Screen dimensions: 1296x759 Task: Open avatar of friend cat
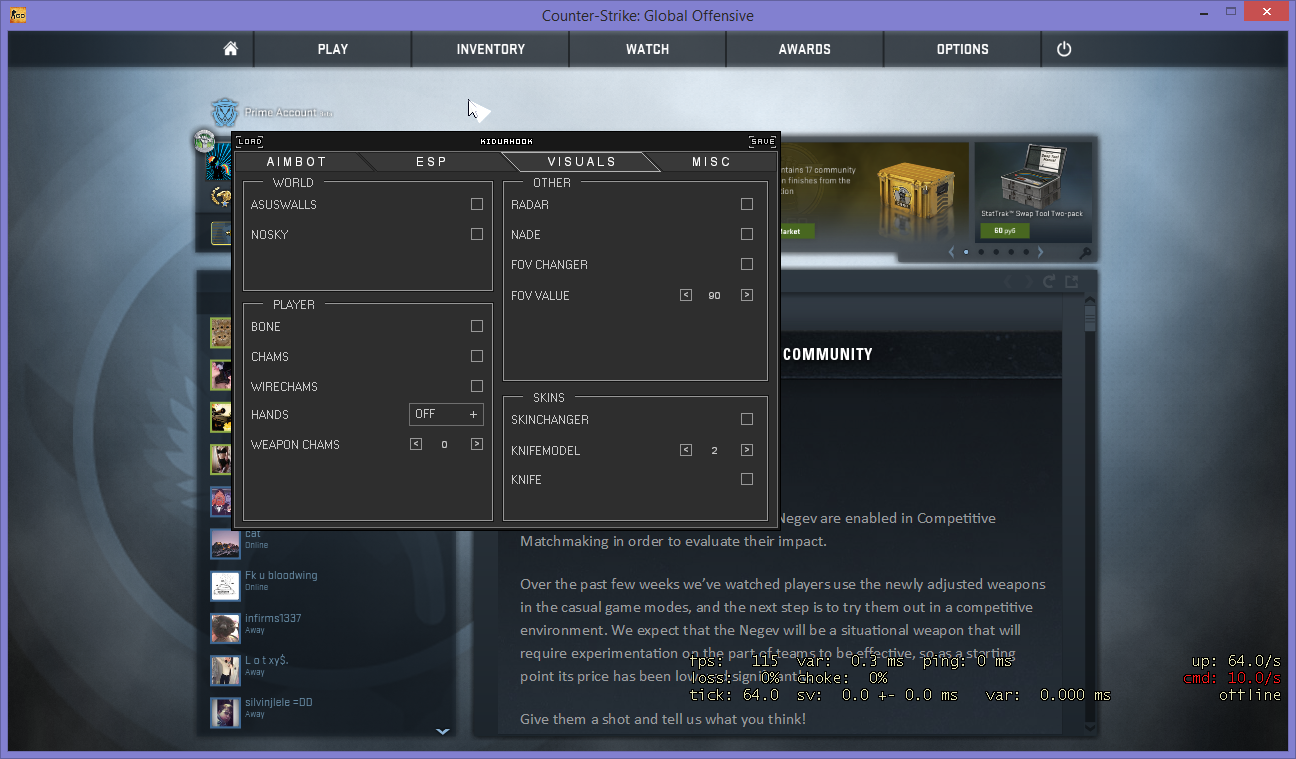click(x=225, y=544)
